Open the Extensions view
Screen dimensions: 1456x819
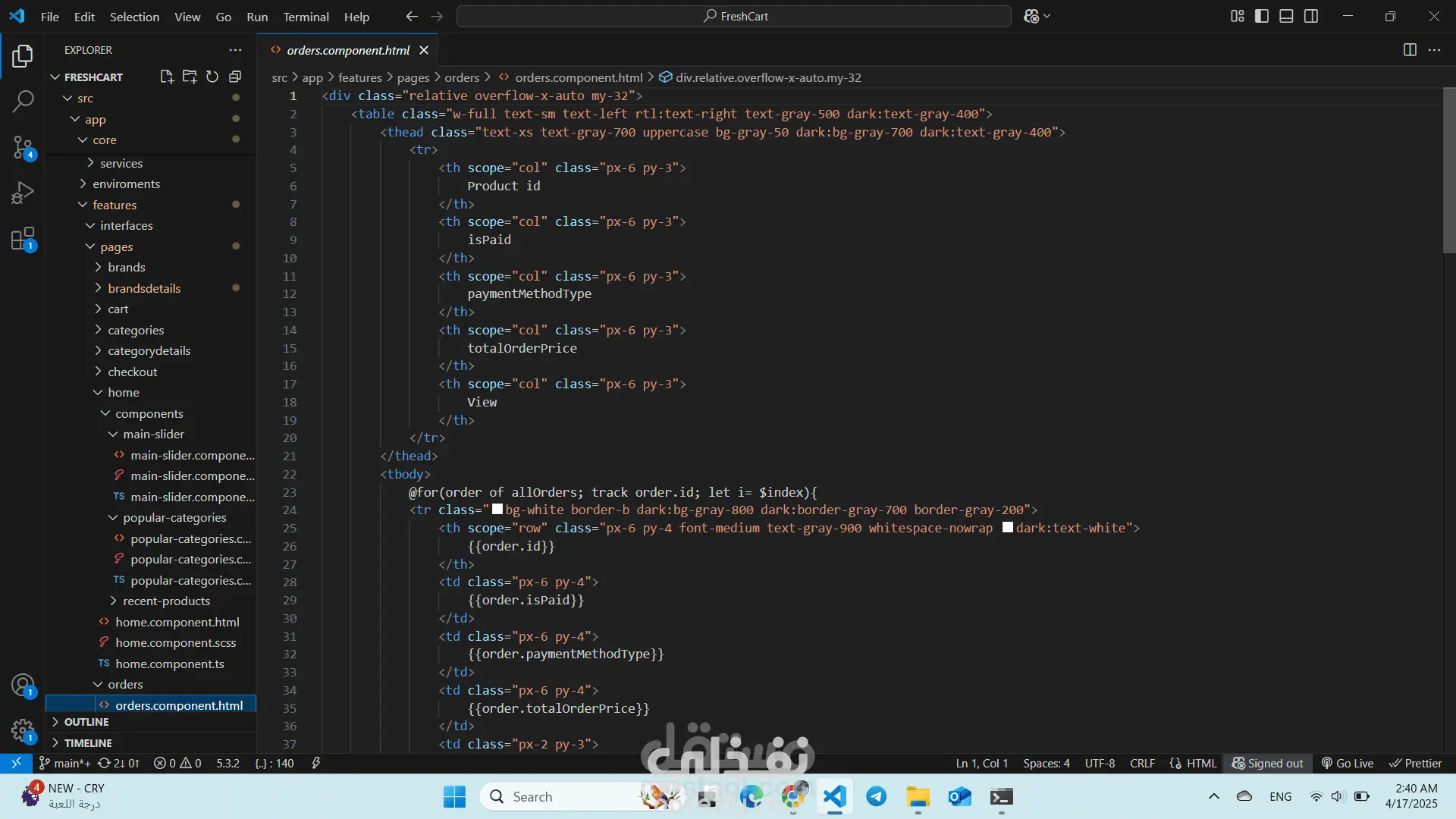23,239
